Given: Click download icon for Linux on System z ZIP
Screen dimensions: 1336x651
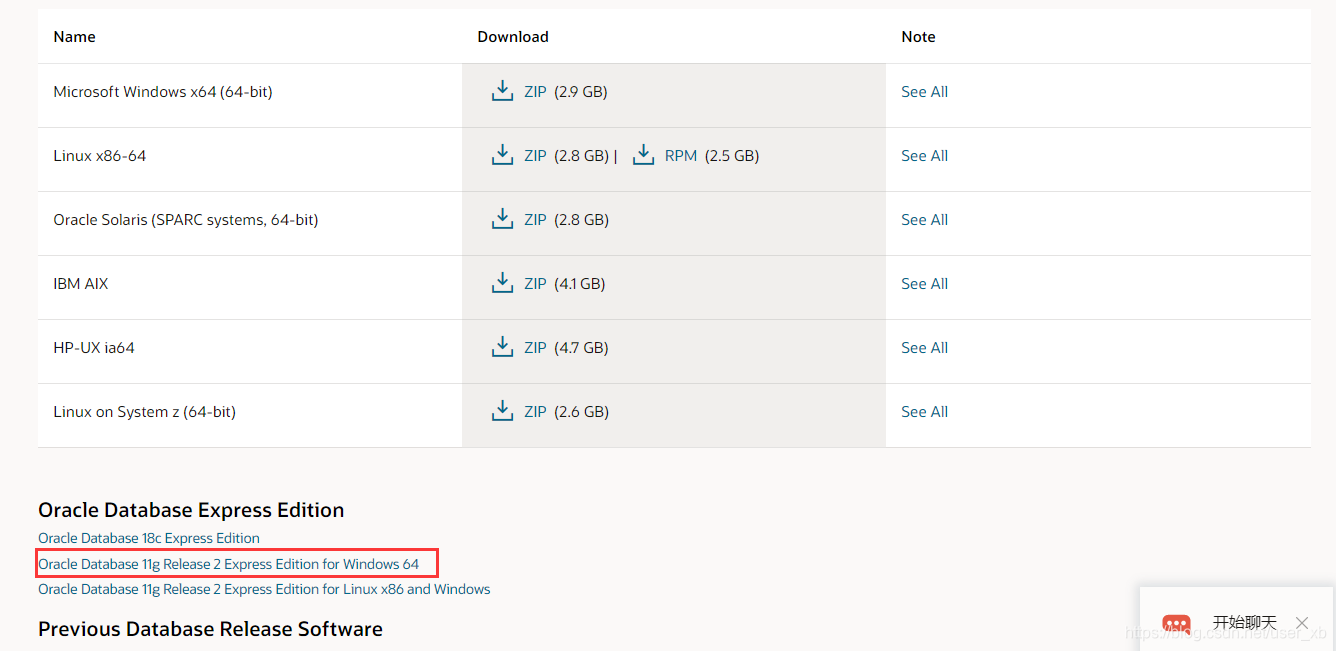Looking at the screenshot, I should (502, 411).
